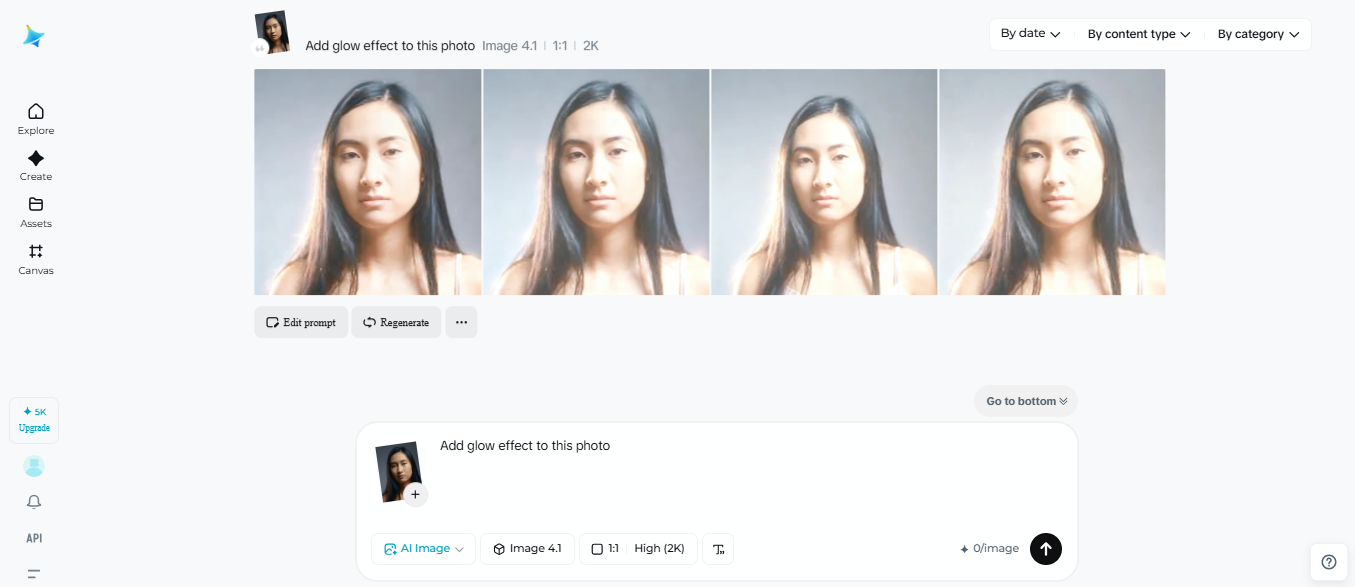Click the Edit prompt button
1355x587 pixels.
300,322
